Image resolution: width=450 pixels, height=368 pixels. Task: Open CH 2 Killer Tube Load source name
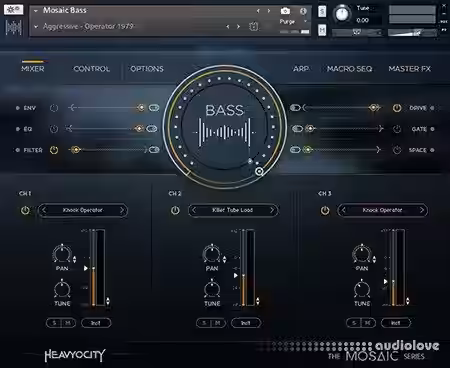pos(233,210)
